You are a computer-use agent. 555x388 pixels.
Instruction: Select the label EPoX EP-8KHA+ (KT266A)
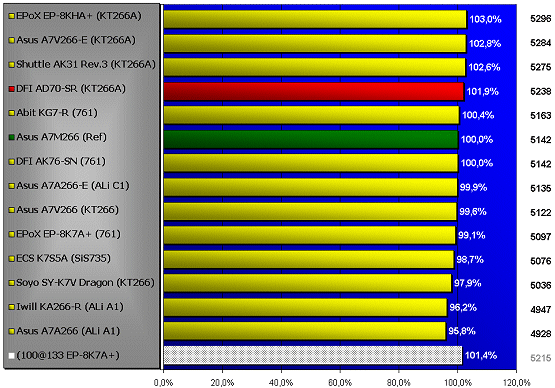coord(79,16)
